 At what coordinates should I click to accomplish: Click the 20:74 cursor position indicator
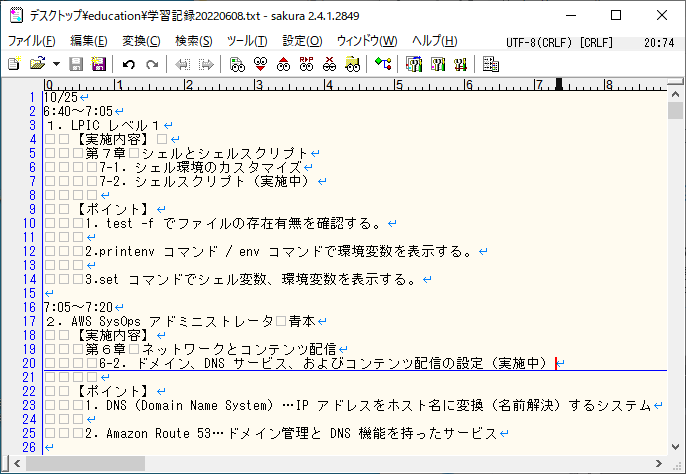(659, 42)
